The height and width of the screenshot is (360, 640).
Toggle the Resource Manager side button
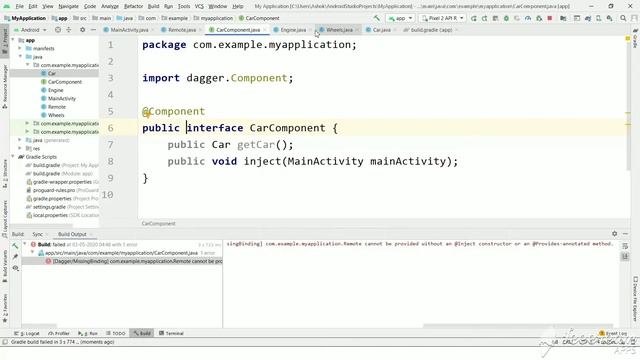tap(5, 86)
